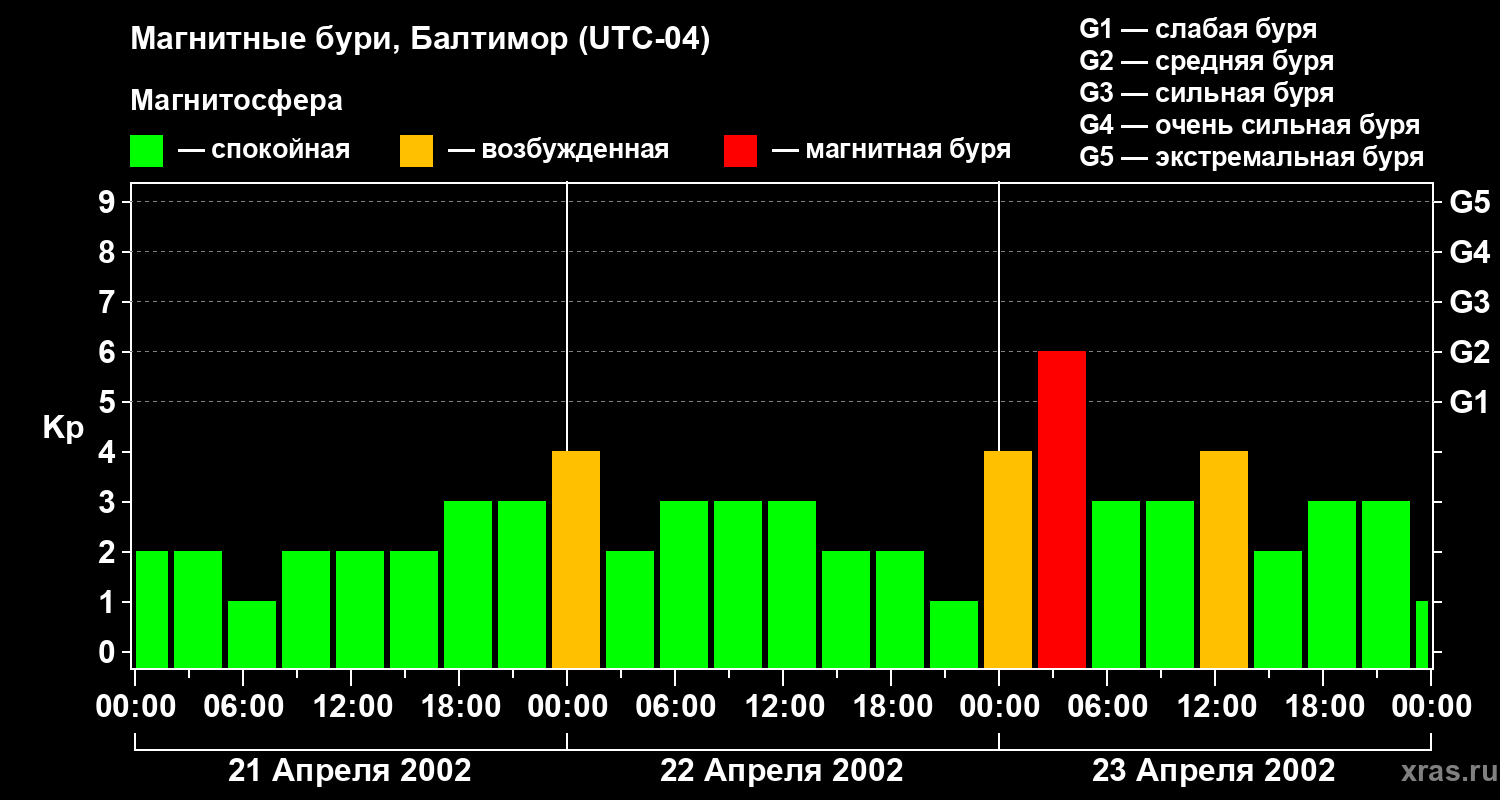The image size is (1500, 800).
Task: Click the '— спокойная' legend label
Action: point(264,151)
